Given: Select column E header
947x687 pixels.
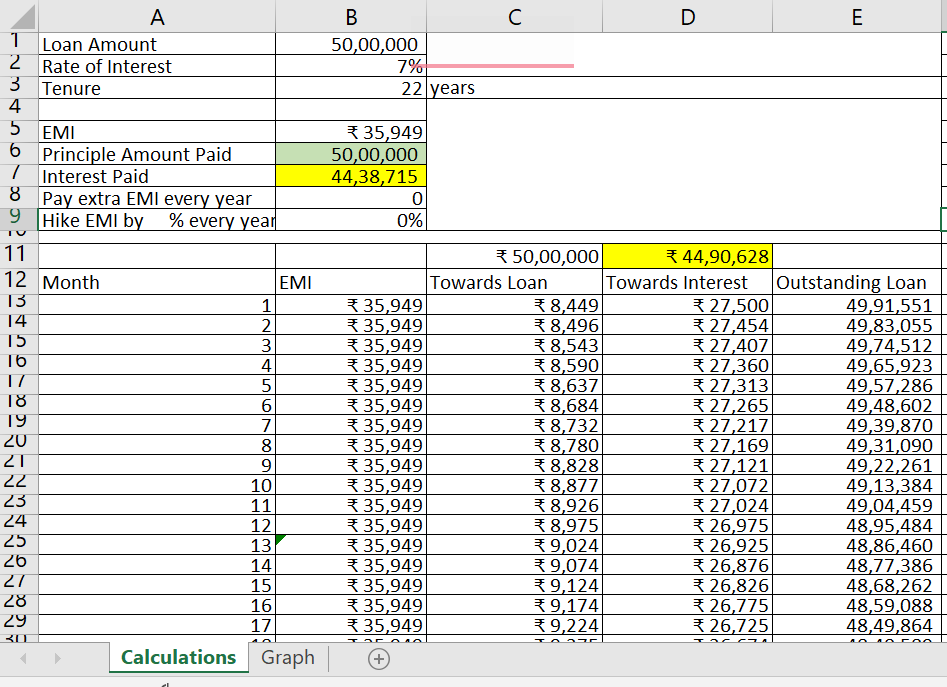Looking at the screenshot, I should click(x=856, y=17).
